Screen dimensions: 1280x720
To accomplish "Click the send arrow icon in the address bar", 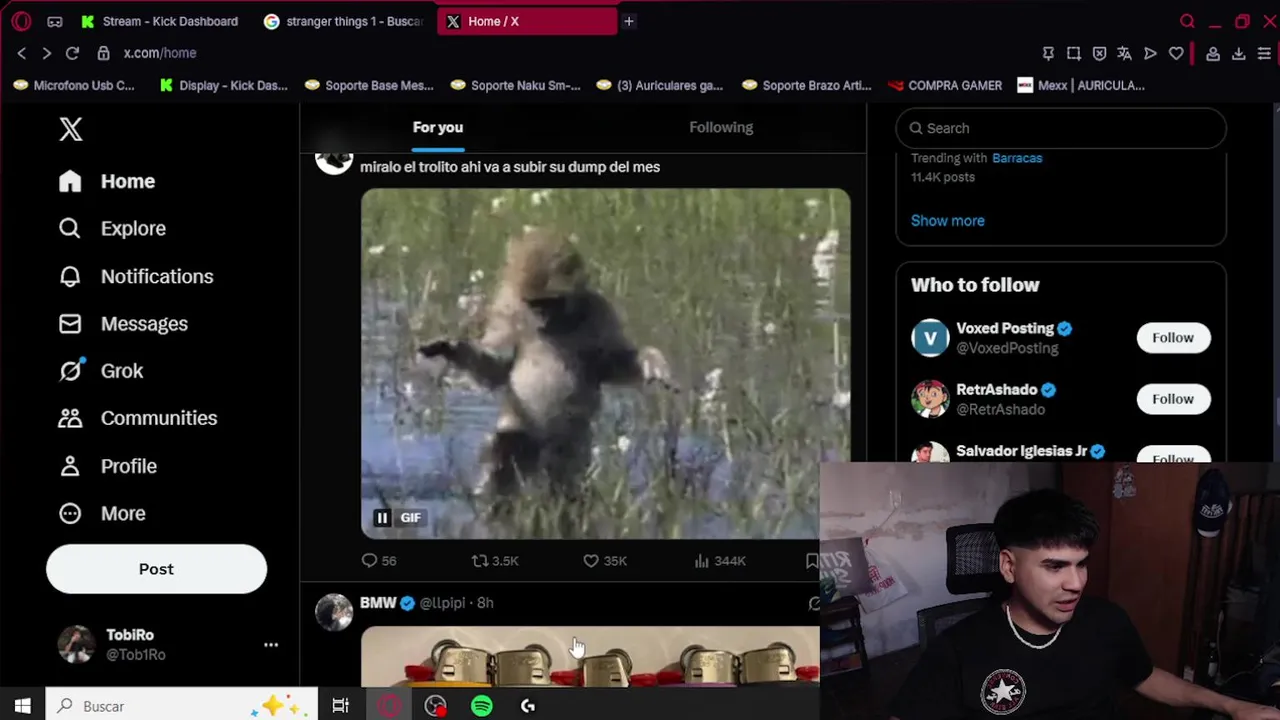I will pos(1150,53).
